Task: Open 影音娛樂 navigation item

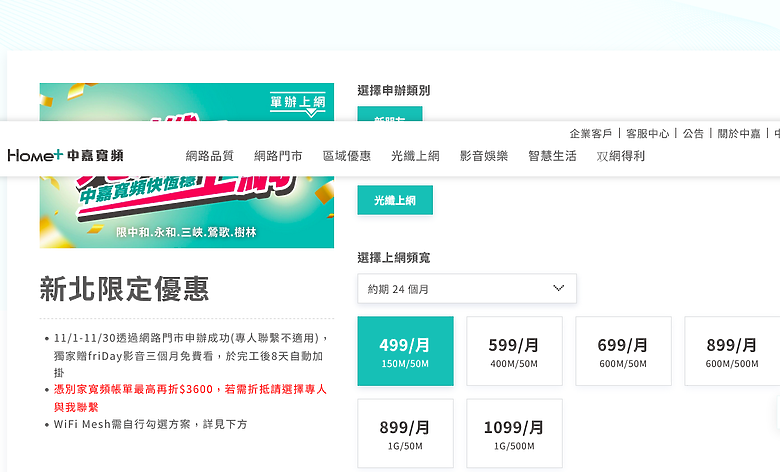Action: pos(484,156)
